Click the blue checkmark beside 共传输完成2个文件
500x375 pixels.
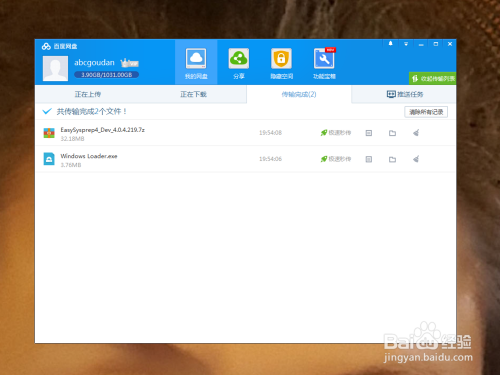(47, 111)
